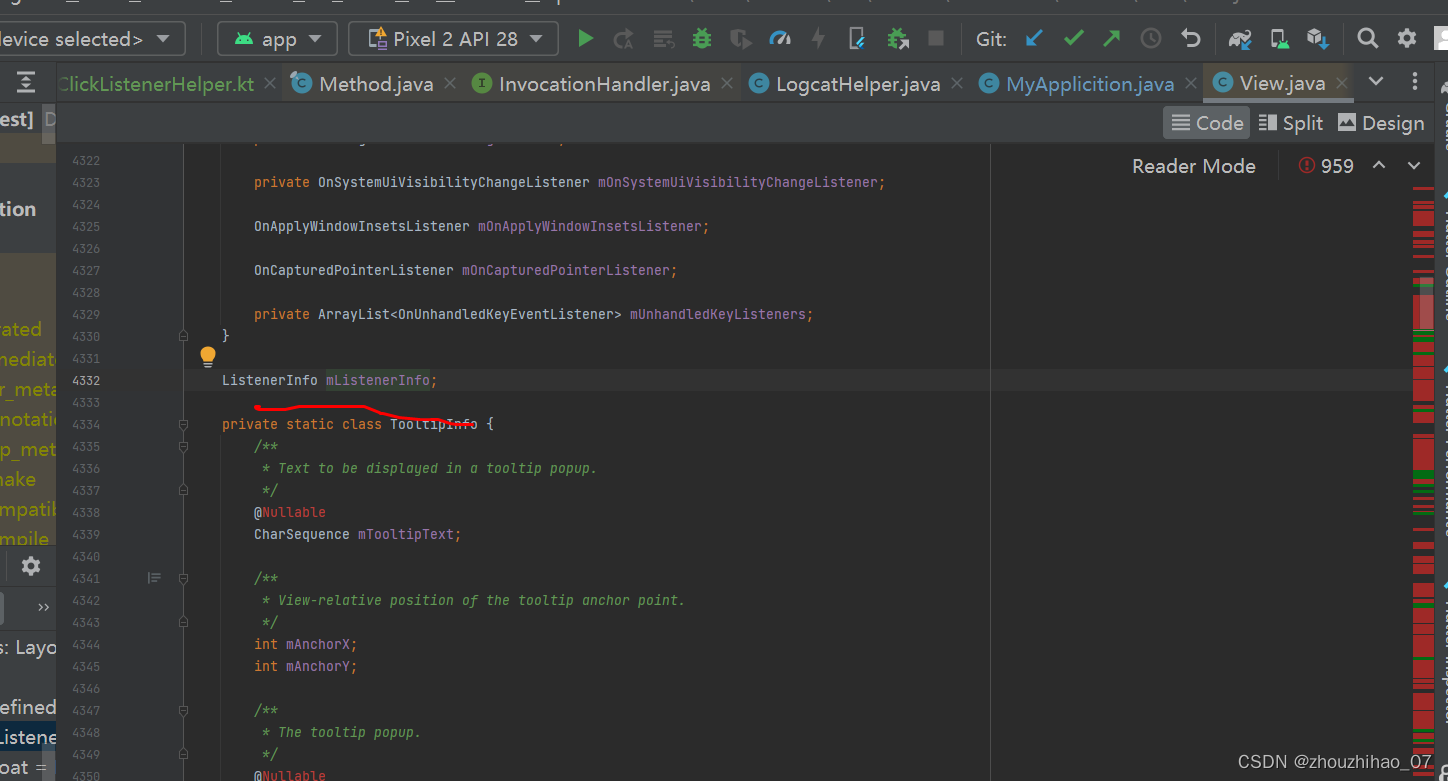Open the editor tabs more options menu
Screen dimensions: 1448x781
(1414, 81)
